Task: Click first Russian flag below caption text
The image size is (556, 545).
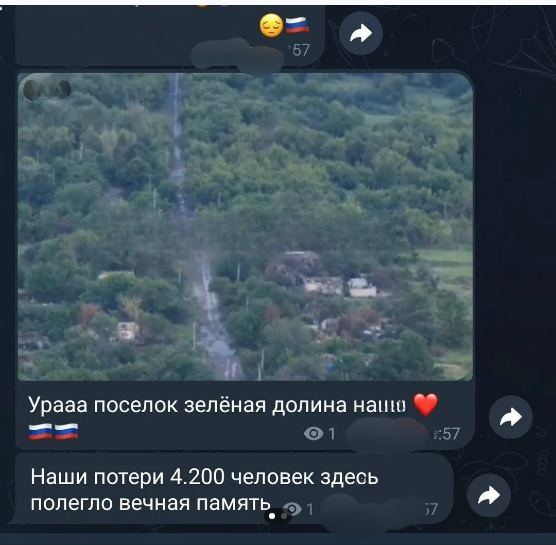Action: 40,432
